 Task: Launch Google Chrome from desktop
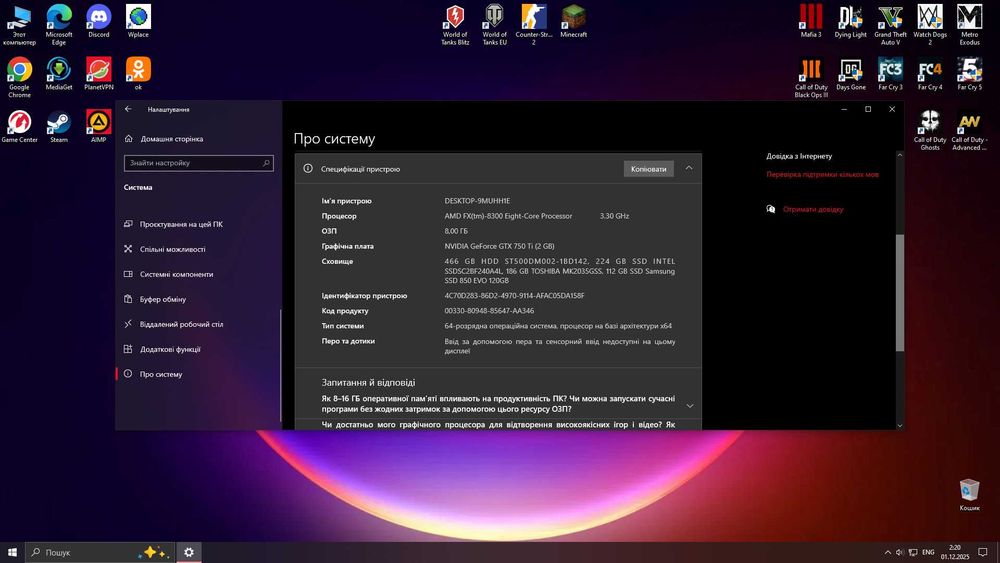(19, 70)
